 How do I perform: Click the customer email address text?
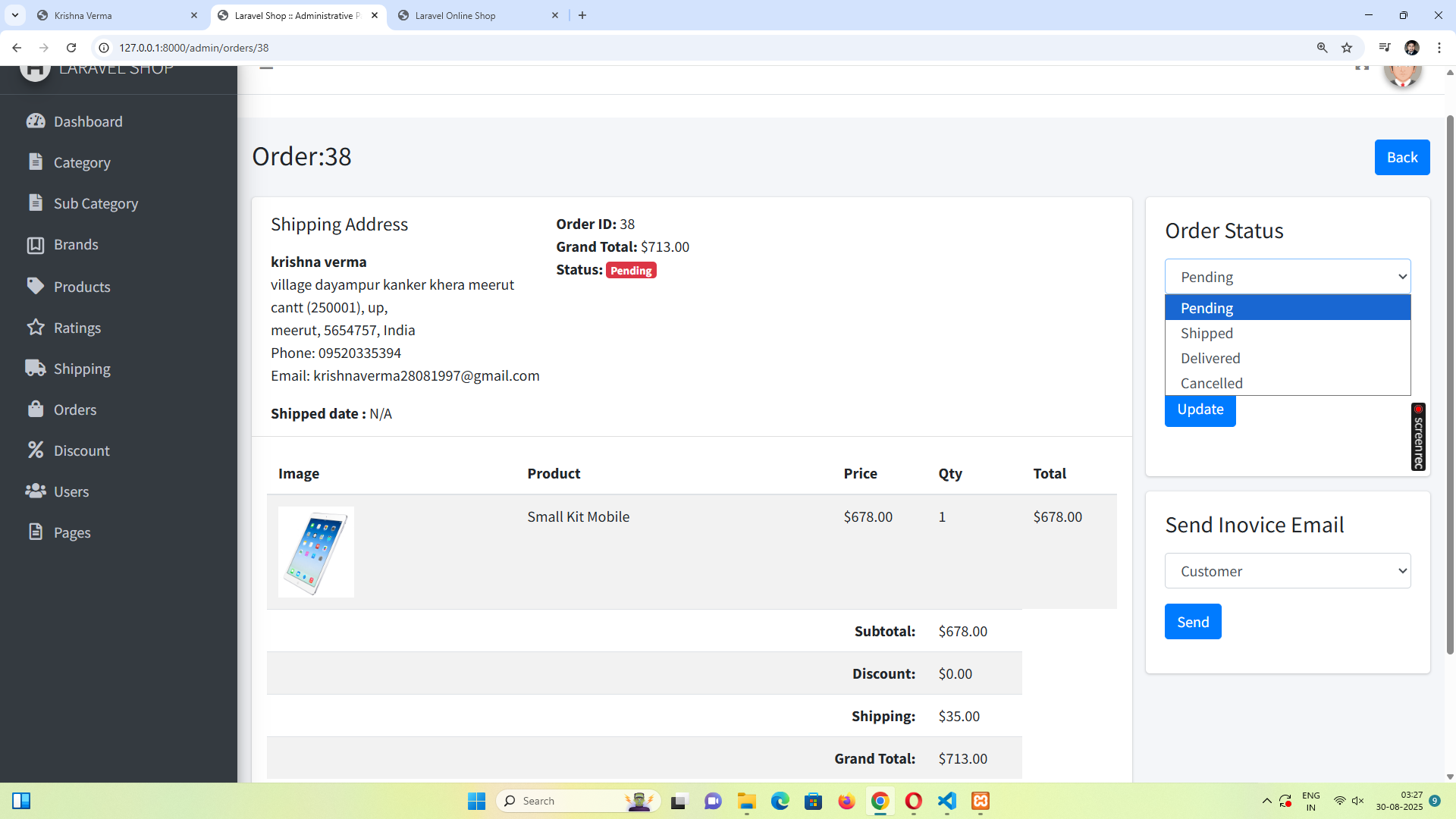pos(426,375)
